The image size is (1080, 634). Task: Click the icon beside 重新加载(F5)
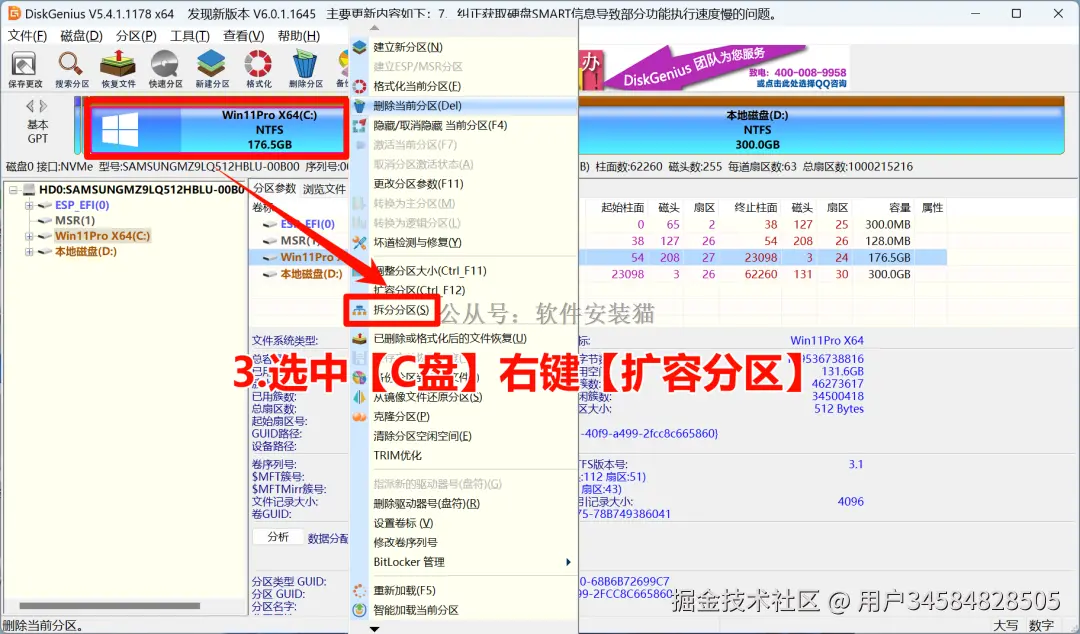click(360, 591)
